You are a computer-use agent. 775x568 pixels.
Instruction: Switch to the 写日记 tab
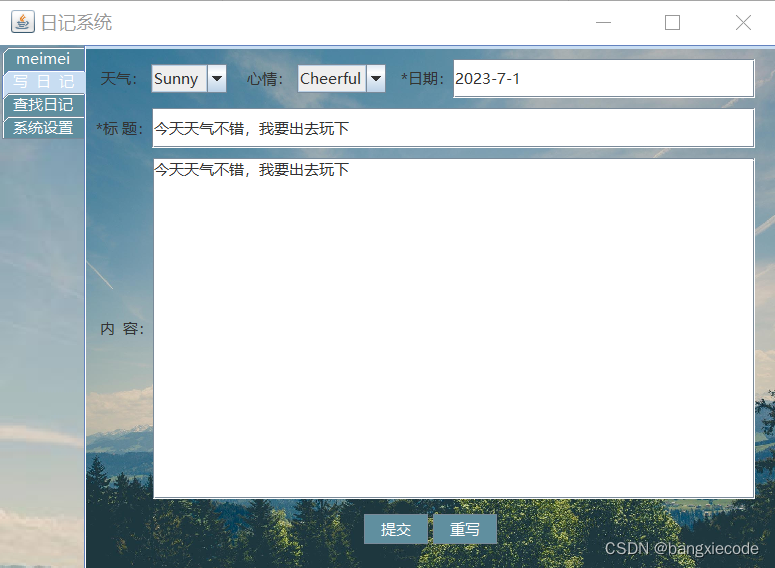pyautogui.click(x=43, y=82)
